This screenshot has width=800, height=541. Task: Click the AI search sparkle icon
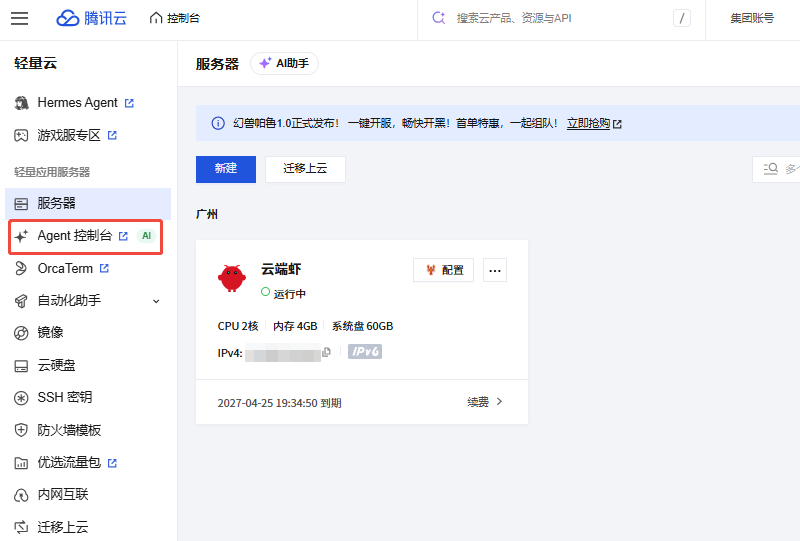(439, 18)
